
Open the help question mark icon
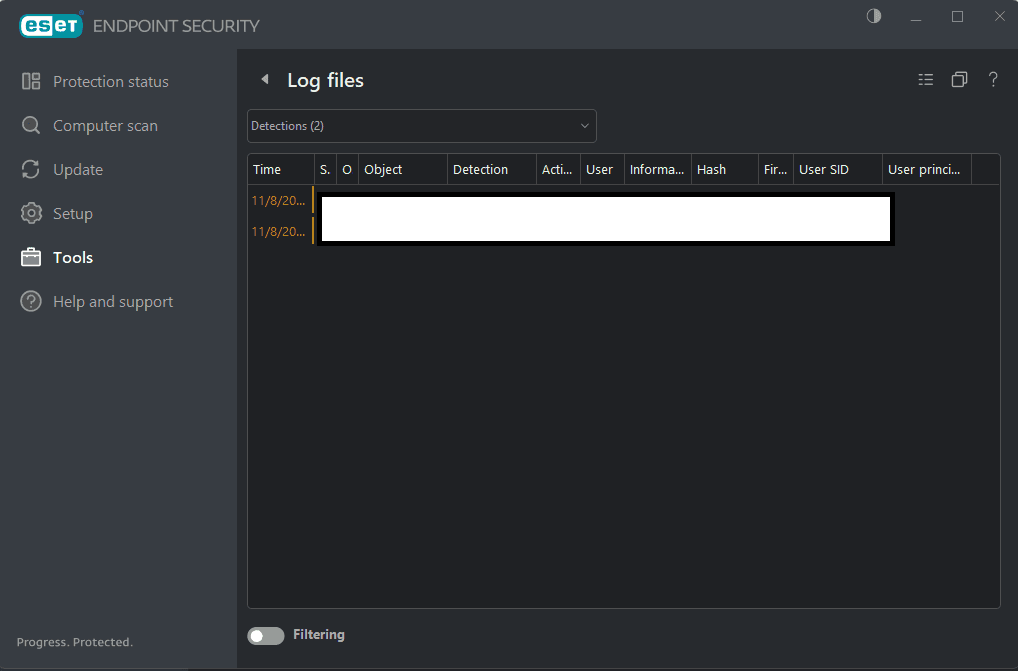pos(993,80)
